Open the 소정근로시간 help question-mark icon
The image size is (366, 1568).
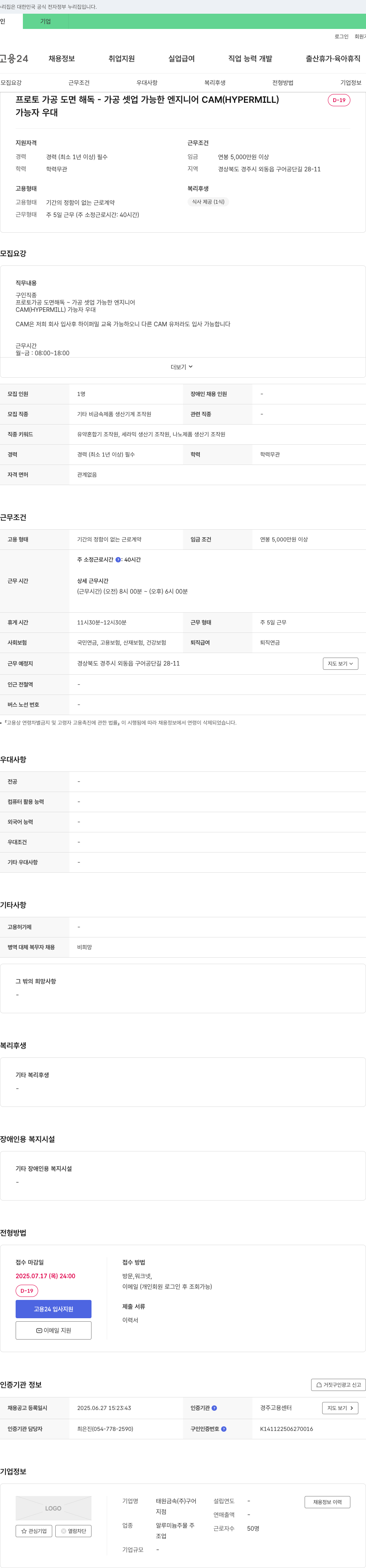pyautogui.click(x=118, y=559)
